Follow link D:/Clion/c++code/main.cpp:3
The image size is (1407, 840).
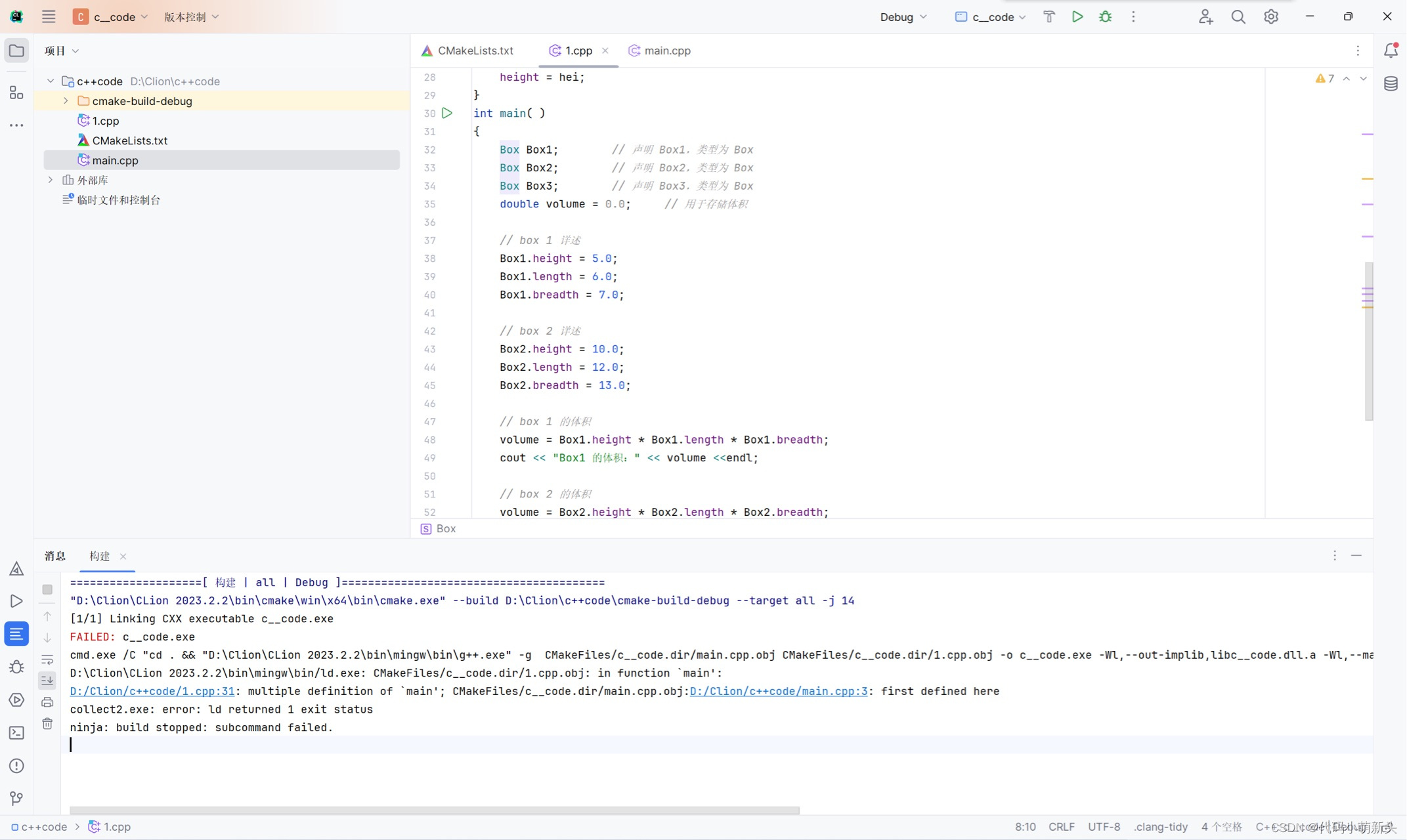779,691
